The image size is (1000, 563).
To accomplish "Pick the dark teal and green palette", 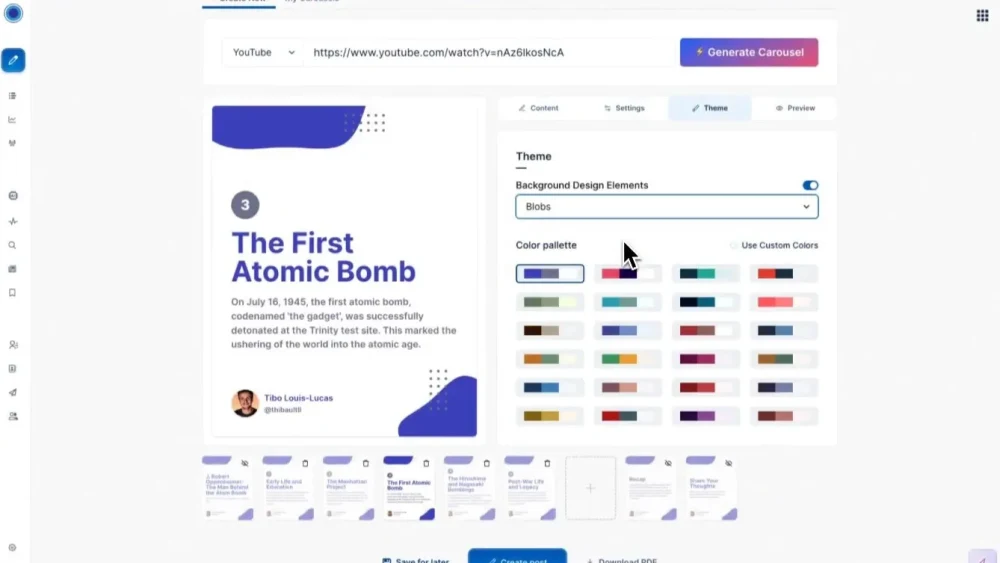I will pyautogui.click(x=705, y=274).
